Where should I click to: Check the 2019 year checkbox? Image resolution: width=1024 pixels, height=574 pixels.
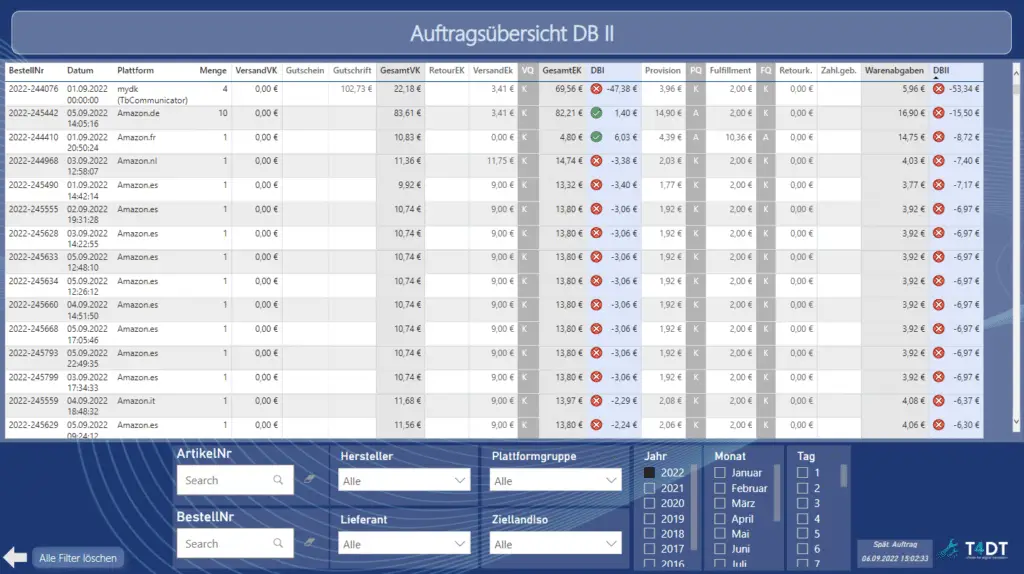649,519
